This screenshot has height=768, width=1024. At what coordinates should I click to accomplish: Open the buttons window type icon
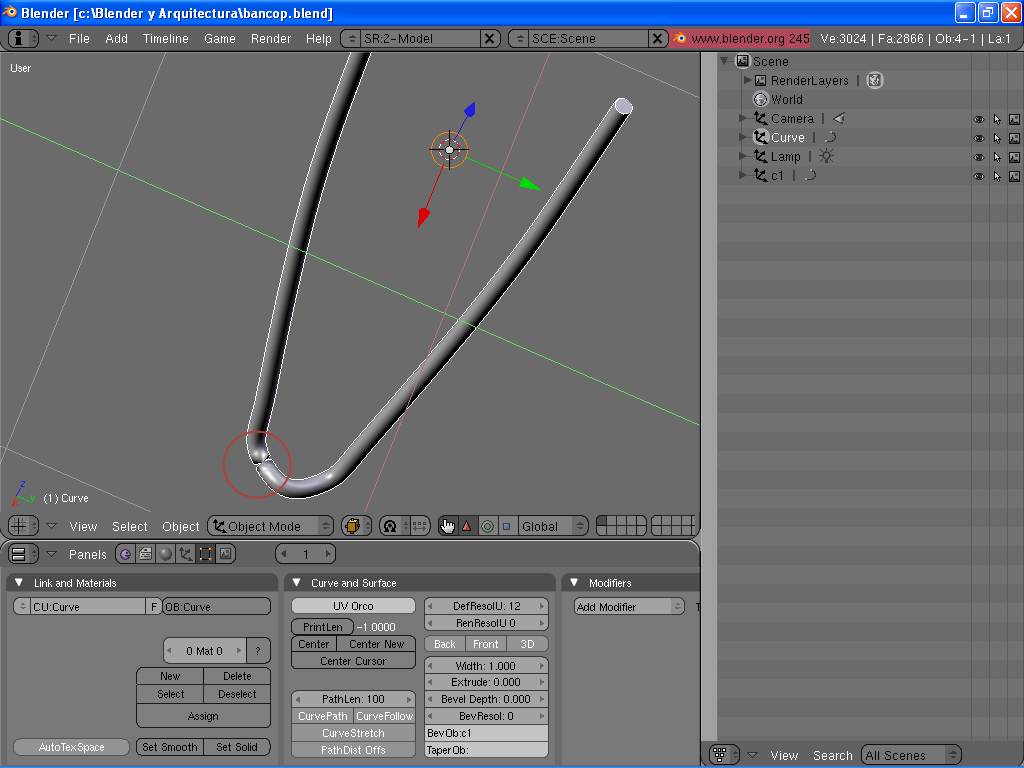point(23,554)
